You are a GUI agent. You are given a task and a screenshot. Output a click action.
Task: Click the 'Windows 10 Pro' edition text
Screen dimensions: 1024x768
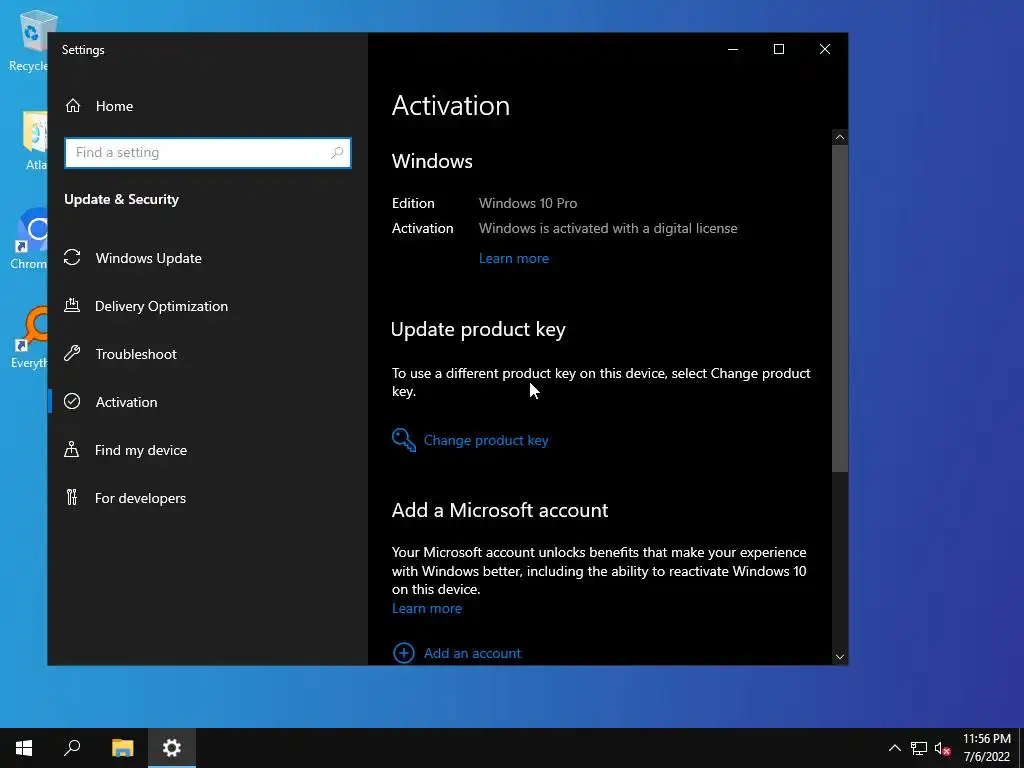coord(528,203)
